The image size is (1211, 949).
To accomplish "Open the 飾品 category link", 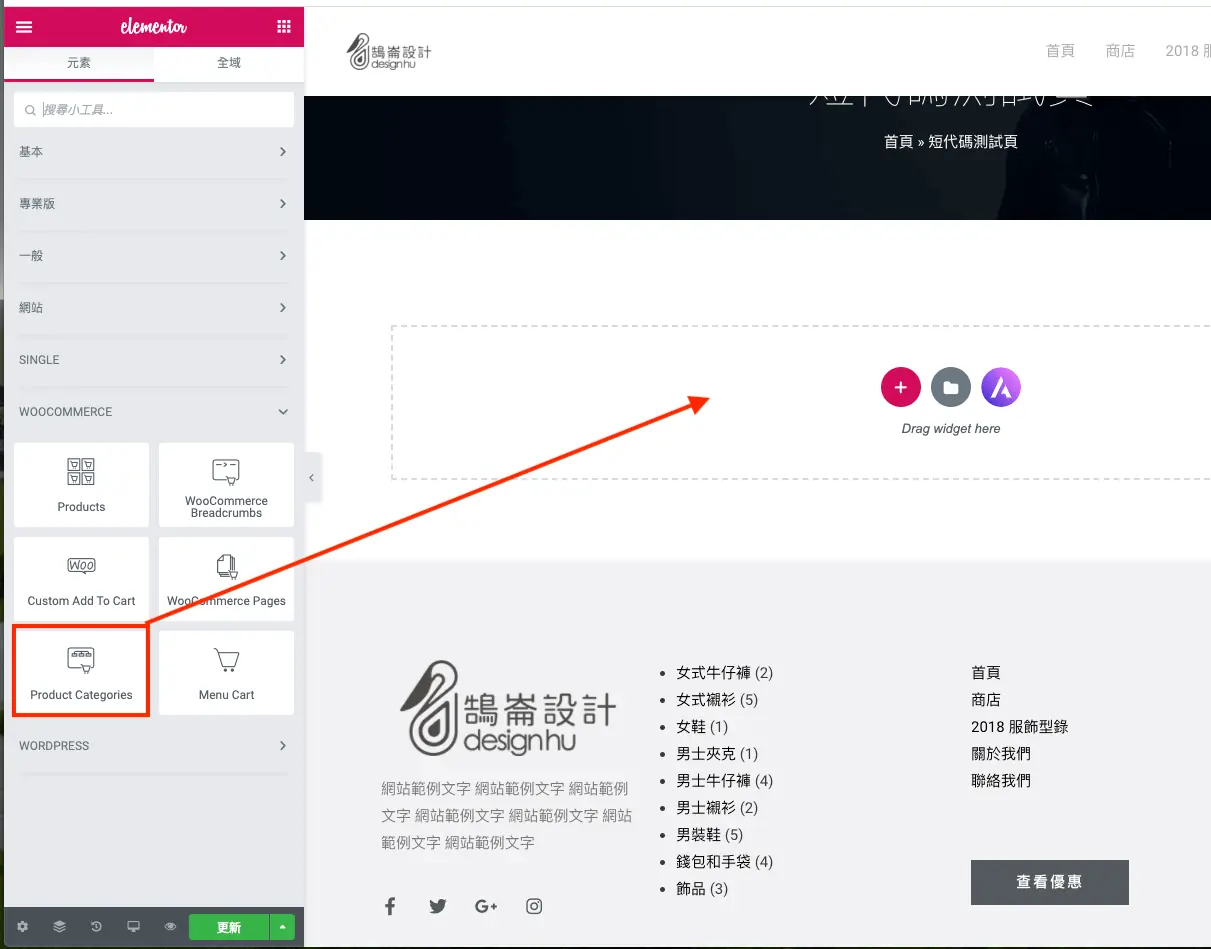I will (690, 889).
